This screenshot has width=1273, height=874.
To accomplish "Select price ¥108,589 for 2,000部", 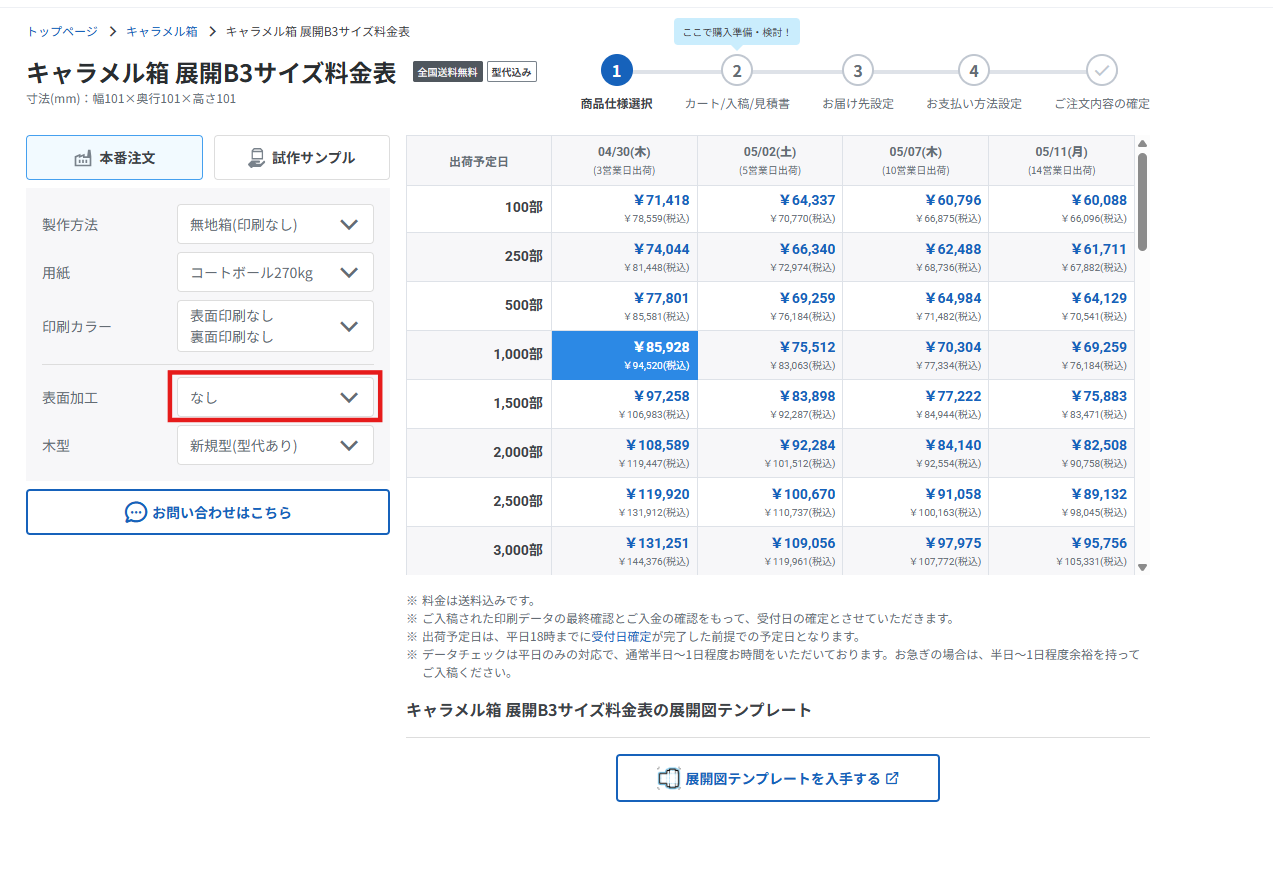I will tap(624, 454).
